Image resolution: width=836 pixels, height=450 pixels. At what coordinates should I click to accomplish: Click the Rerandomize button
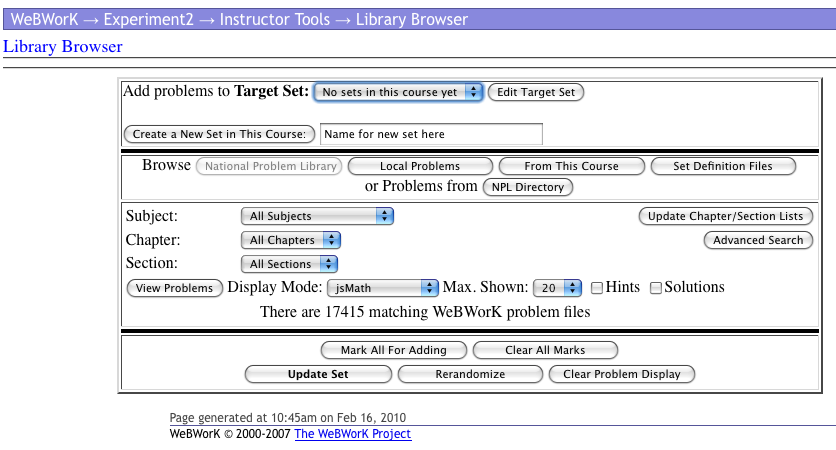[x=470, y=374]
